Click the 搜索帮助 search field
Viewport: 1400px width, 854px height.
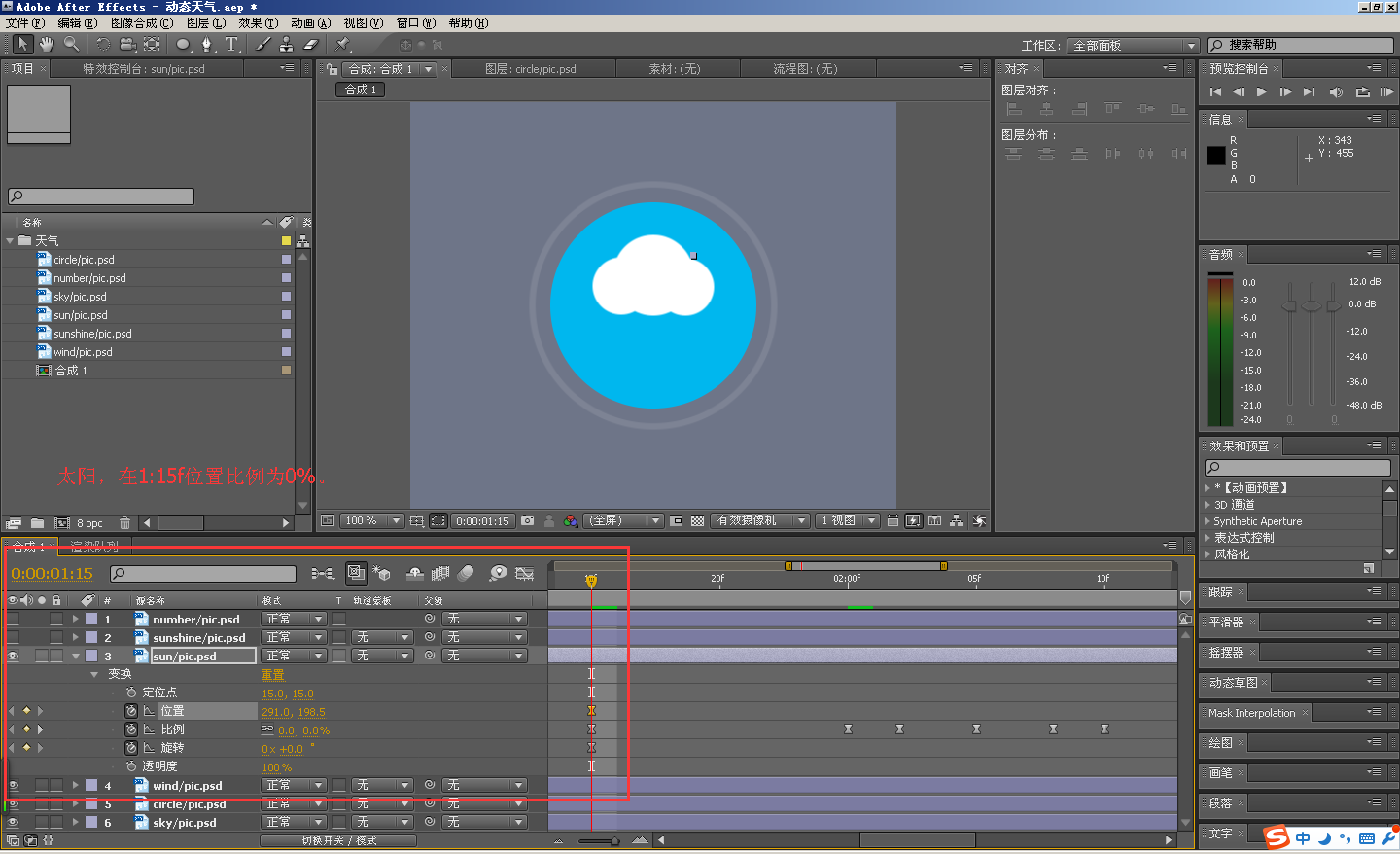[1301, 45]
